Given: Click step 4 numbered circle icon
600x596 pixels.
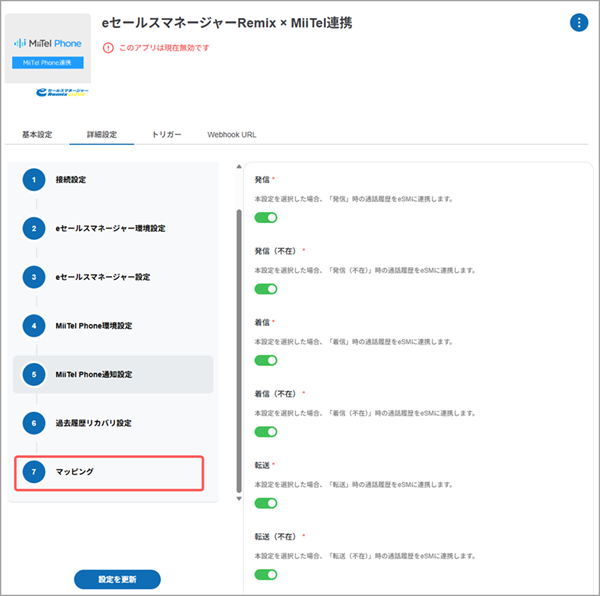Looking at the screenshot, I should pyautogui.click(x=34, y=326).
